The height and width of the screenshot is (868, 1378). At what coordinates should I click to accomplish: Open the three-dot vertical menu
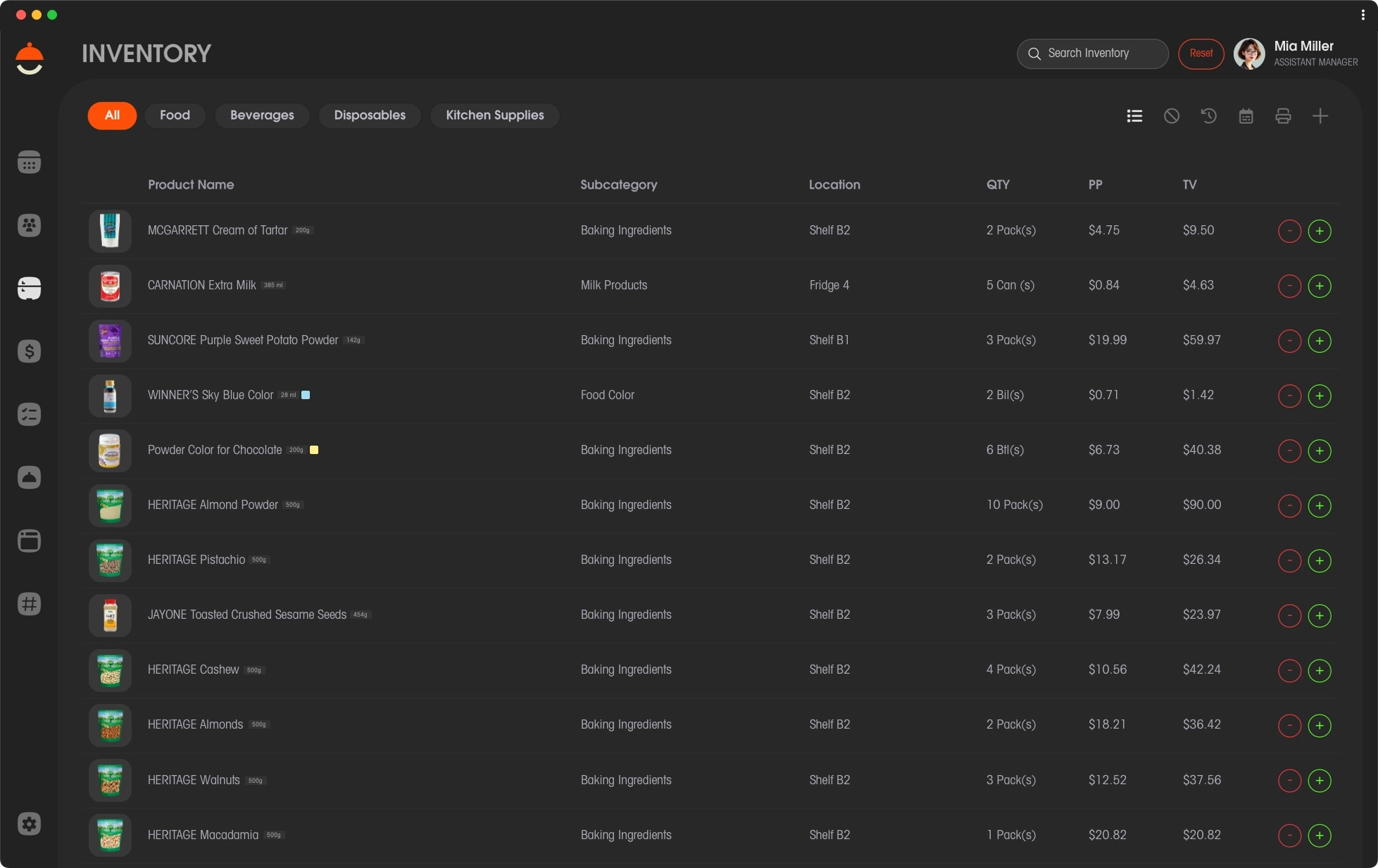[x=1363, y=15]
